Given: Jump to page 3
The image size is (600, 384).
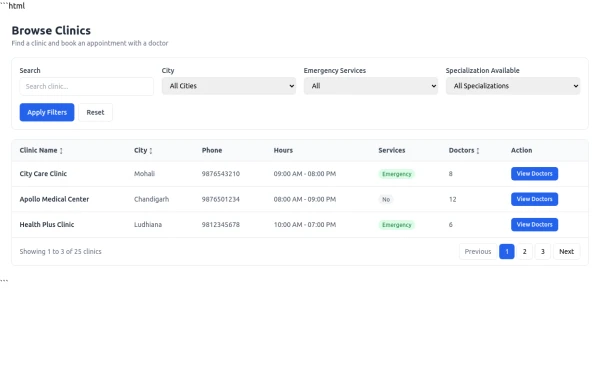Looking at the screenshot, I should [x=543, y=251].
